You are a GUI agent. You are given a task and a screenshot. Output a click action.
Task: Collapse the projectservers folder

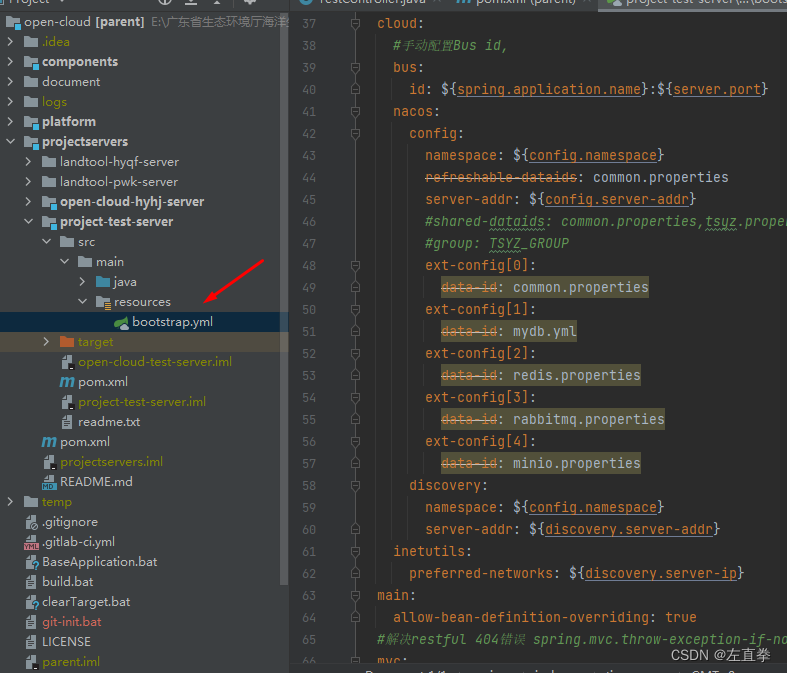coord(11,142)
